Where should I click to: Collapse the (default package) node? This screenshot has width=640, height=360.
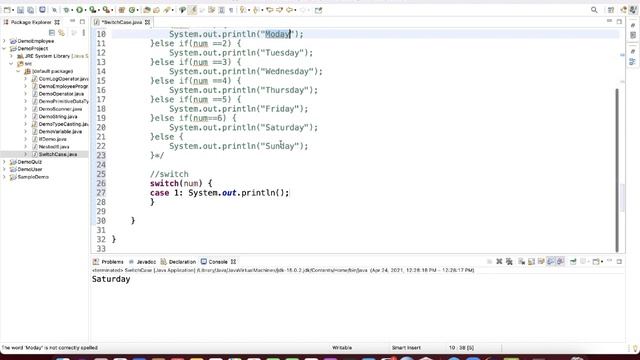(18, 71)
